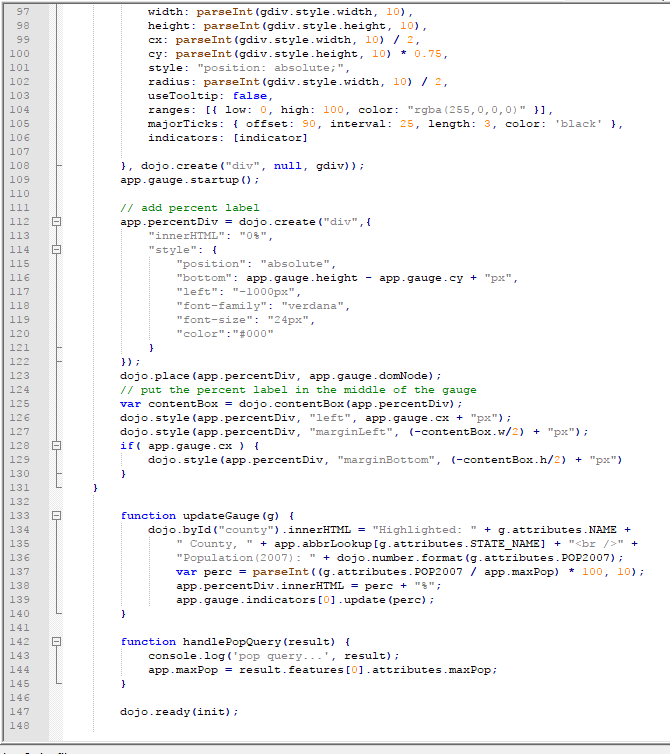This screenshot has width=670, height=754.
Task: Click 'contentBox' variable declaration on line 125
Action: (183, 404)
